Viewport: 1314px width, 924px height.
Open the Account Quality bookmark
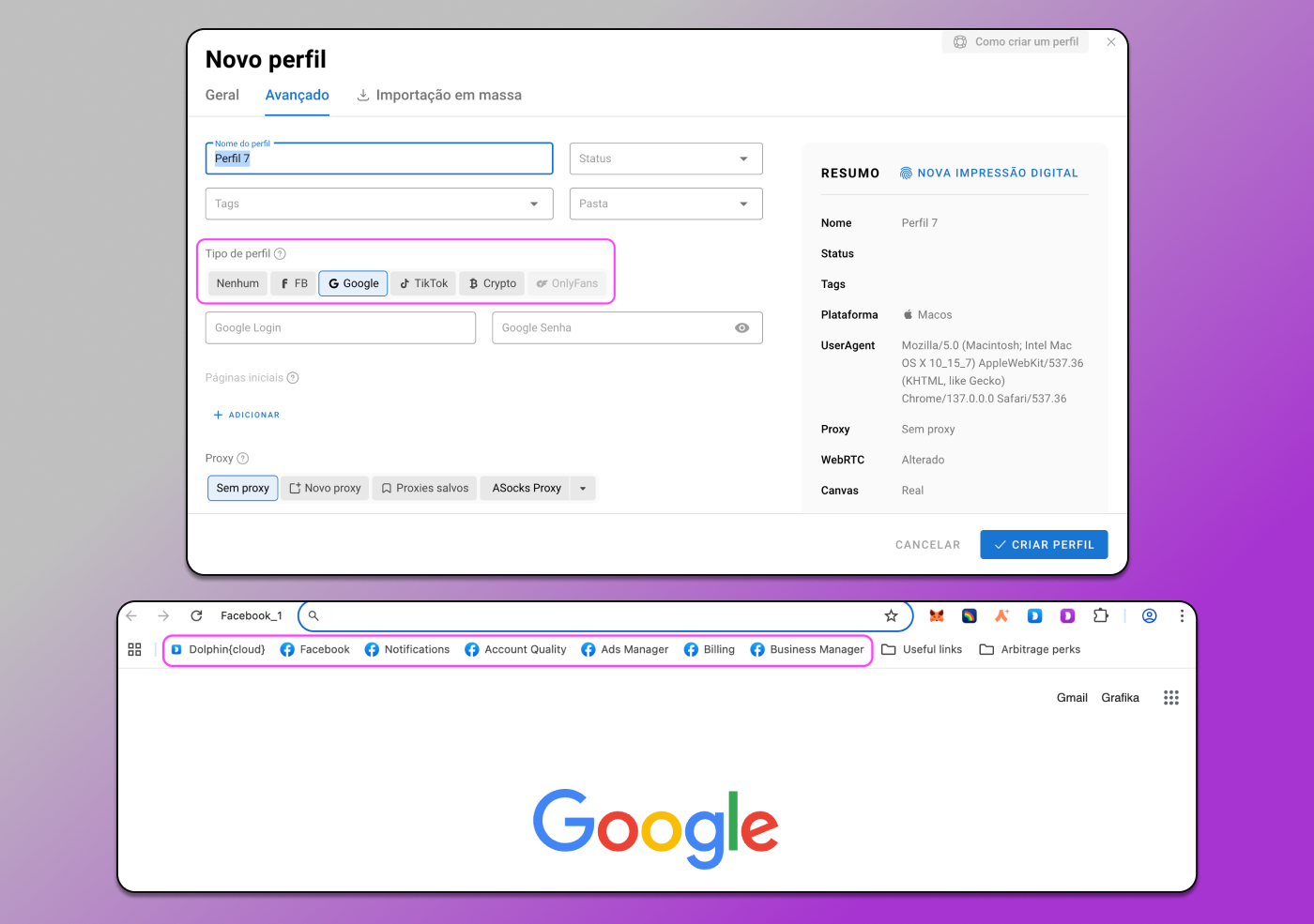pos(515,649)
